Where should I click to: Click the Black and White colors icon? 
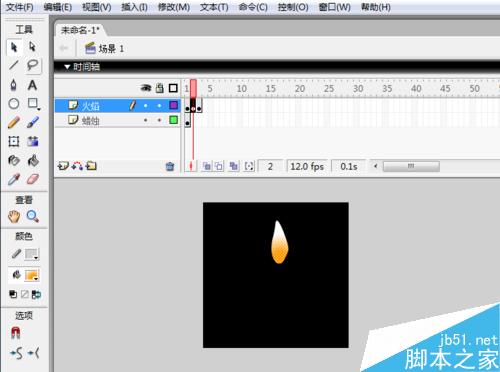tap(13, 294)
